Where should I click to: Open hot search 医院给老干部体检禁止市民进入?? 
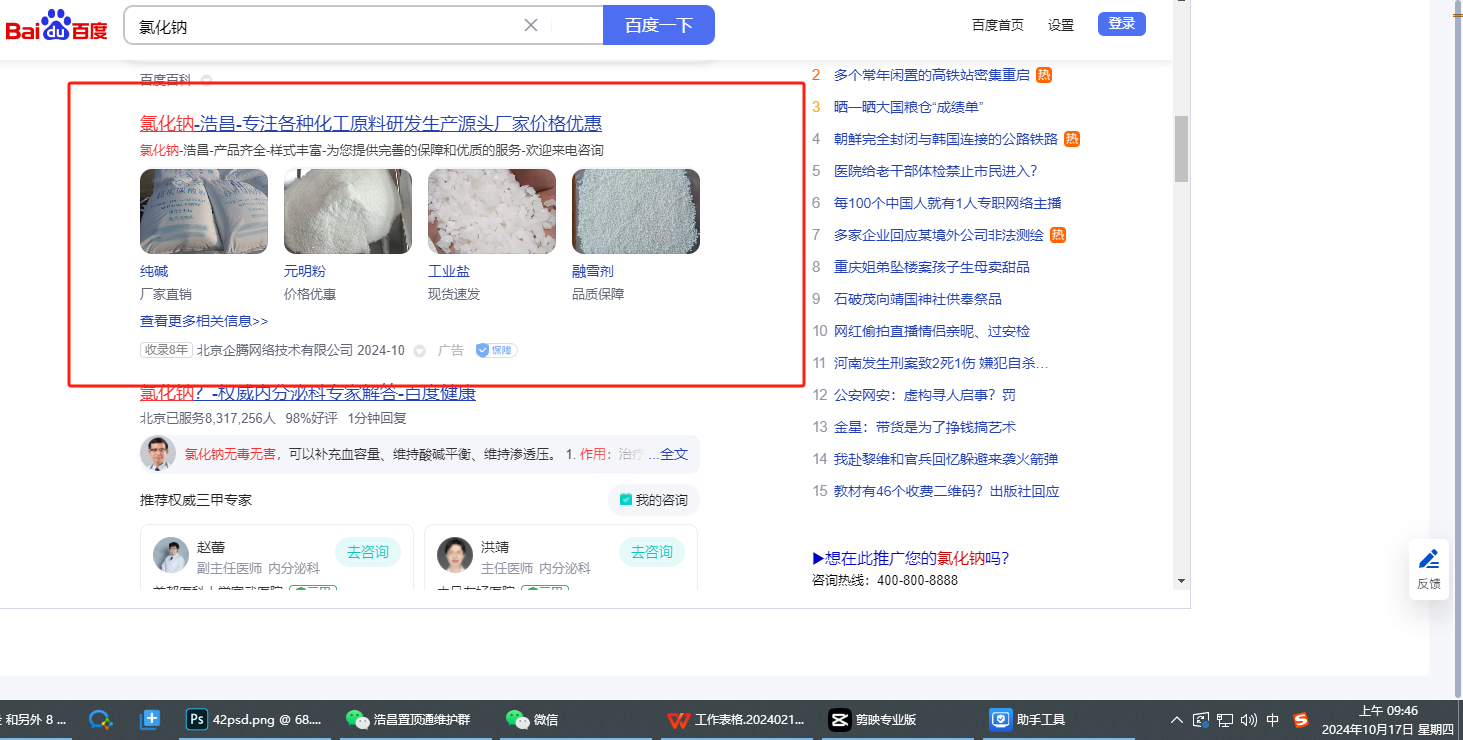[936, 171]
